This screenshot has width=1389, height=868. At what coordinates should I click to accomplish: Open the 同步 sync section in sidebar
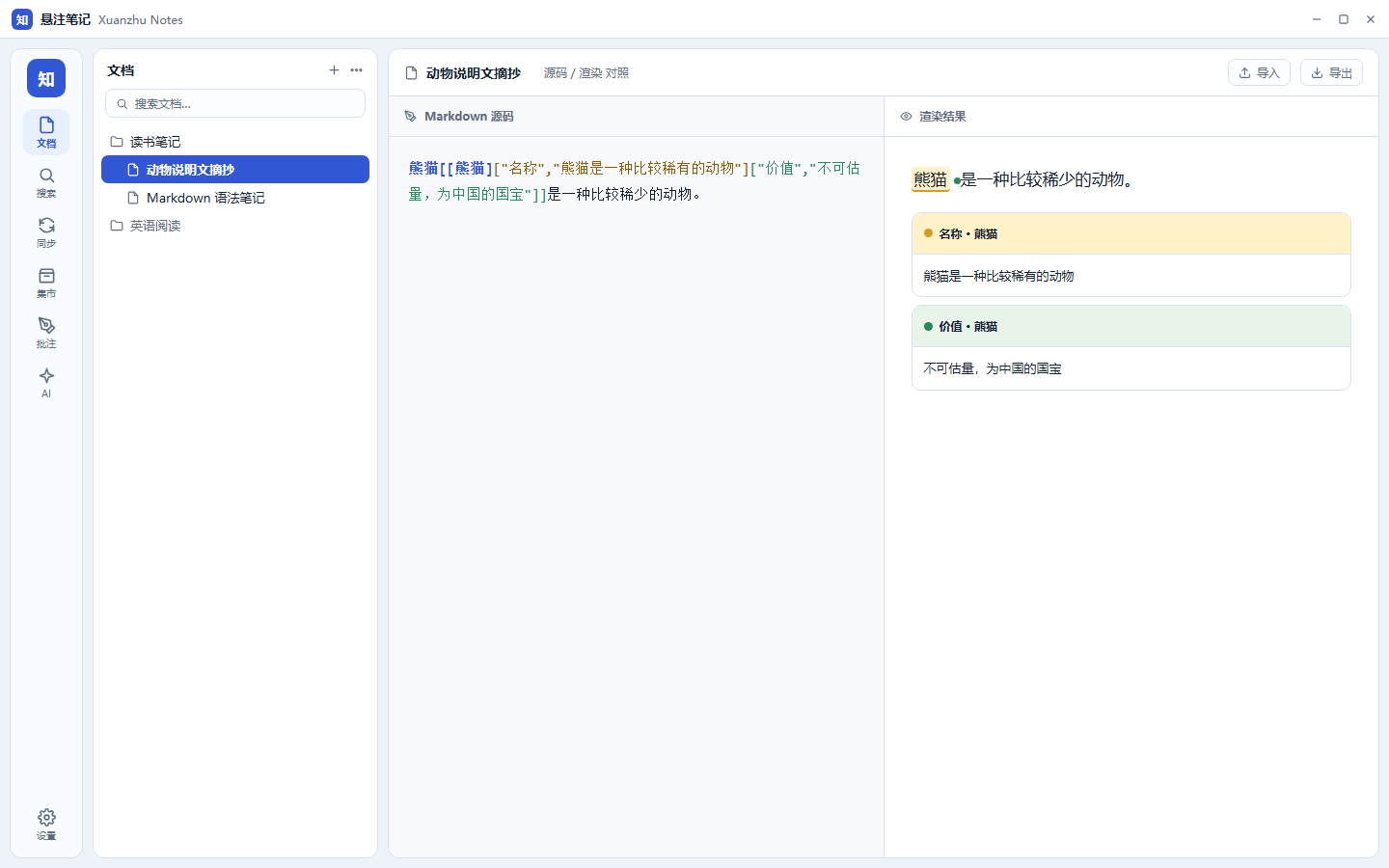(46, 232)
